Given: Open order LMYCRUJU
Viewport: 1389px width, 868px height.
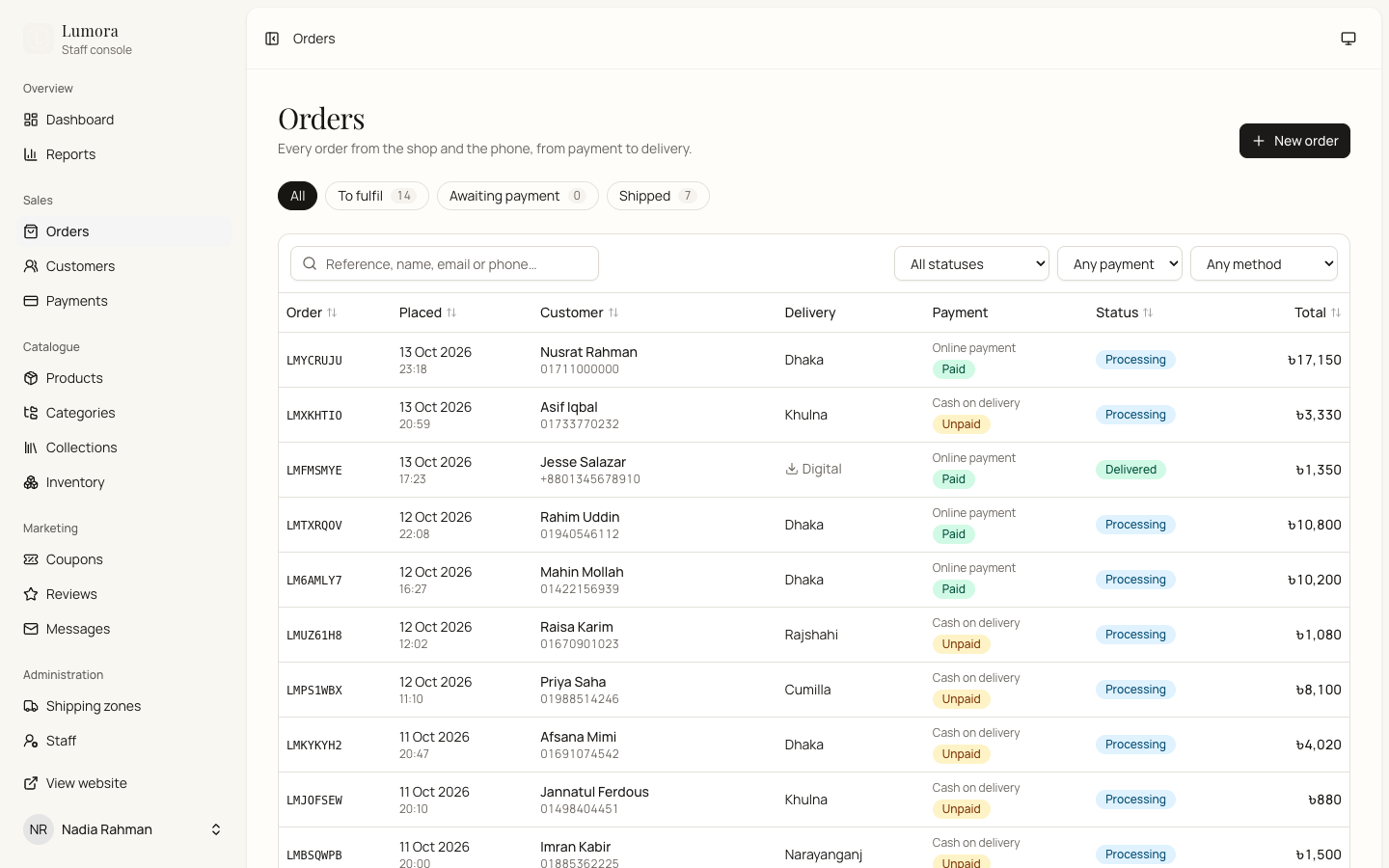Looking at the screenshot, I should point(314,361).
